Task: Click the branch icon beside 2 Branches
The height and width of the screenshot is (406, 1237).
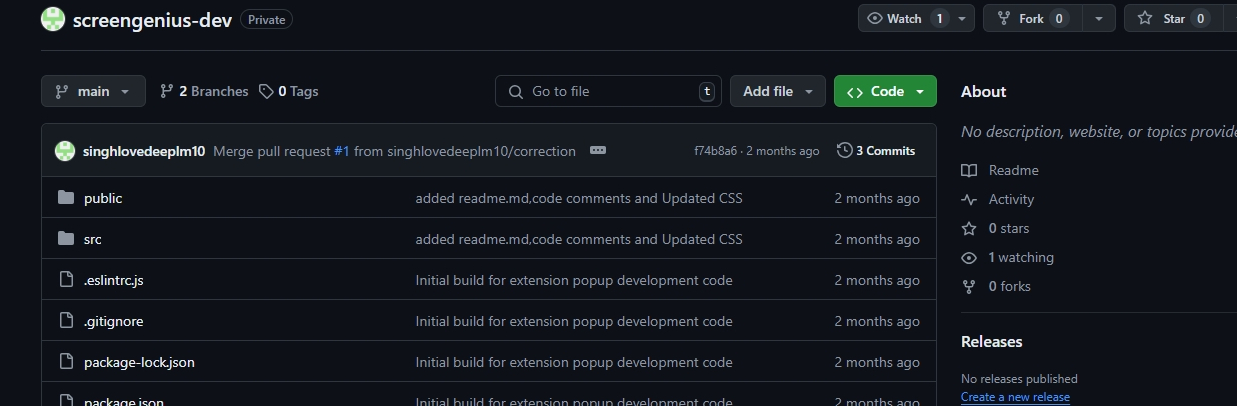Action: pyautogui.click(x=167, y=91)
